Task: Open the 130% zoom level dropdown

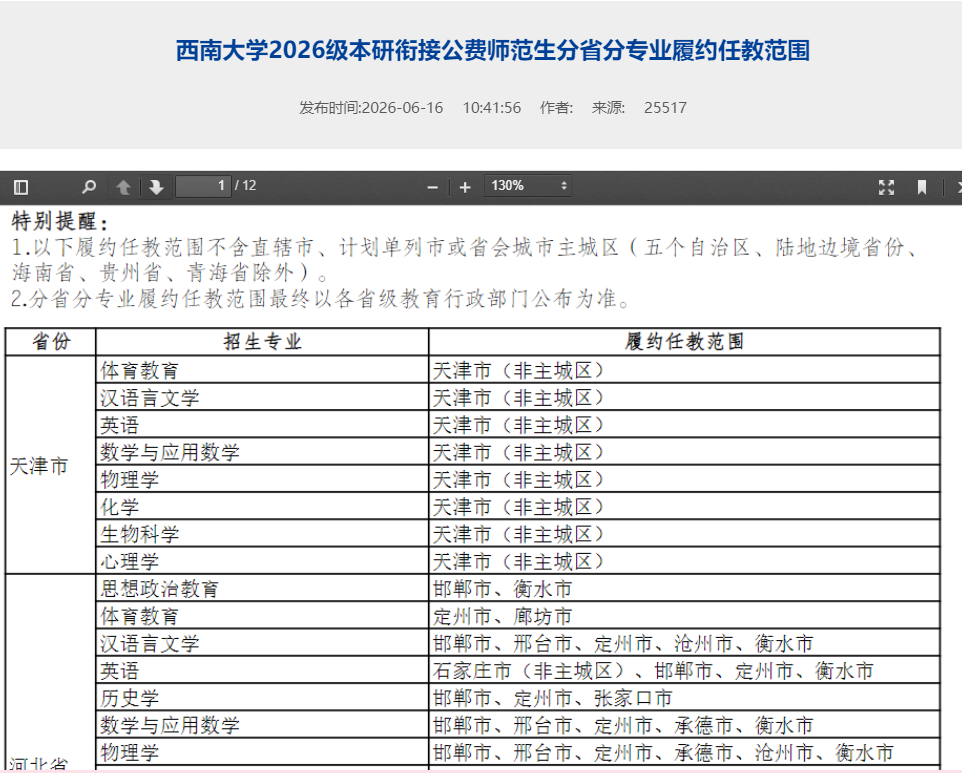Action: 529,186
